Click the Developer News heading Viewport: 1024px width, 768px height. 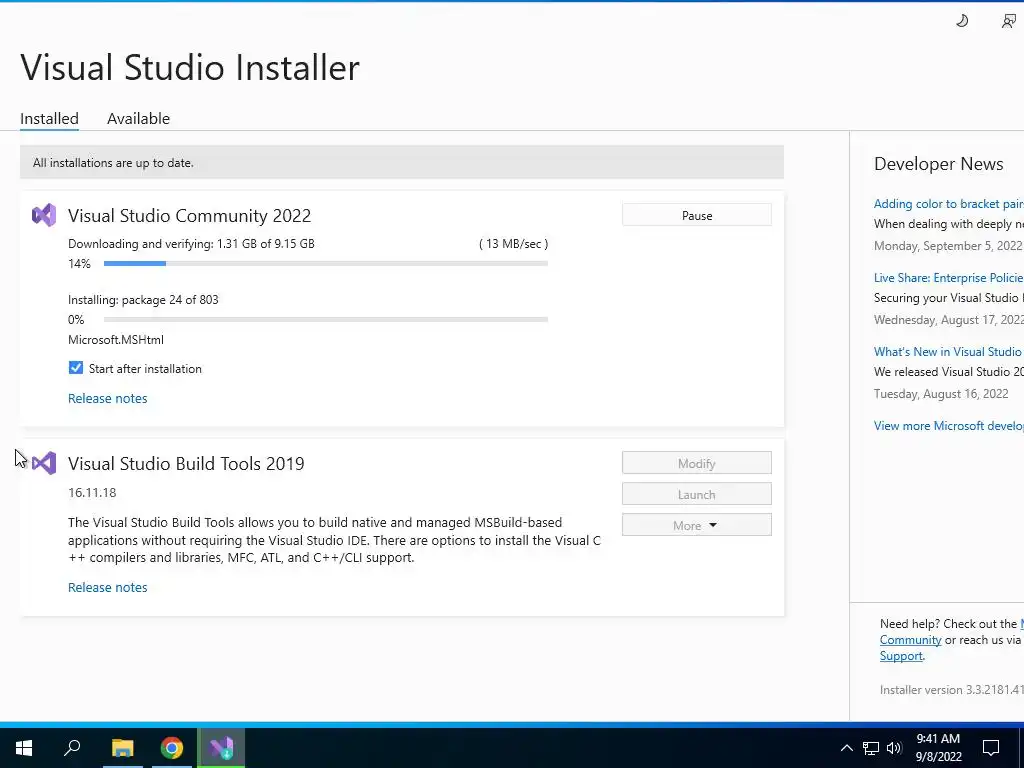click(x=938, y=163)
